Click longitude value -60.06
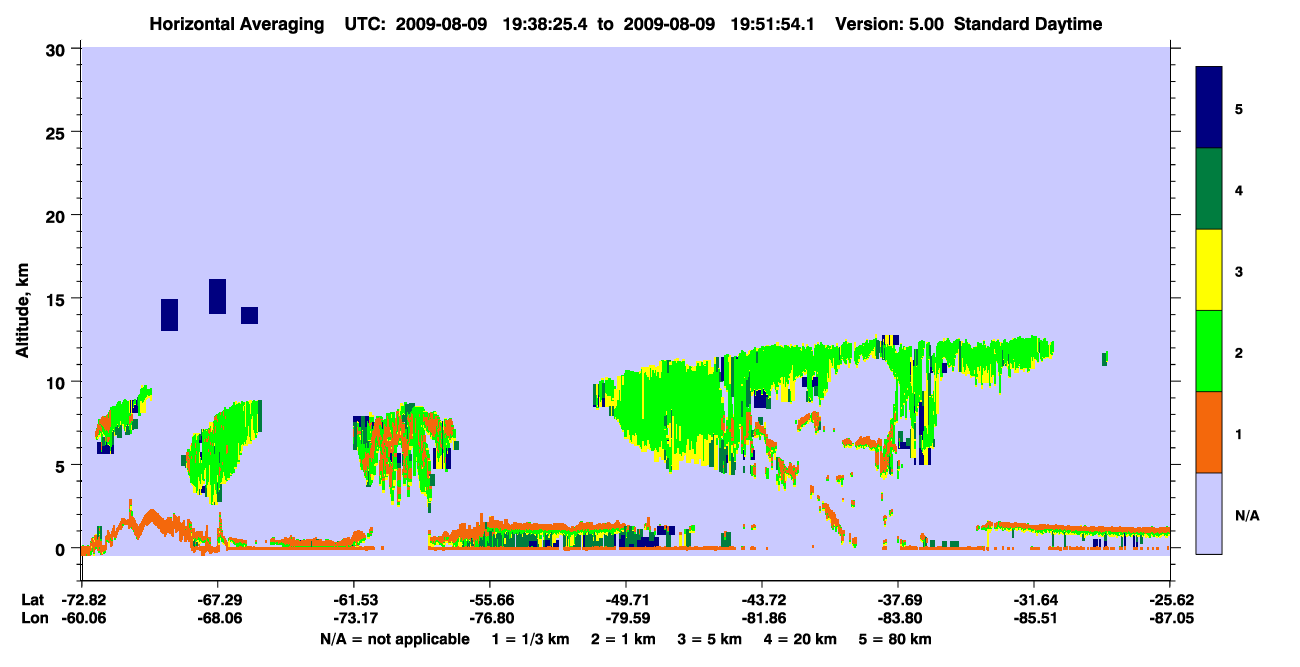This screenshot has width=1300, height=667. click(82, 618)
